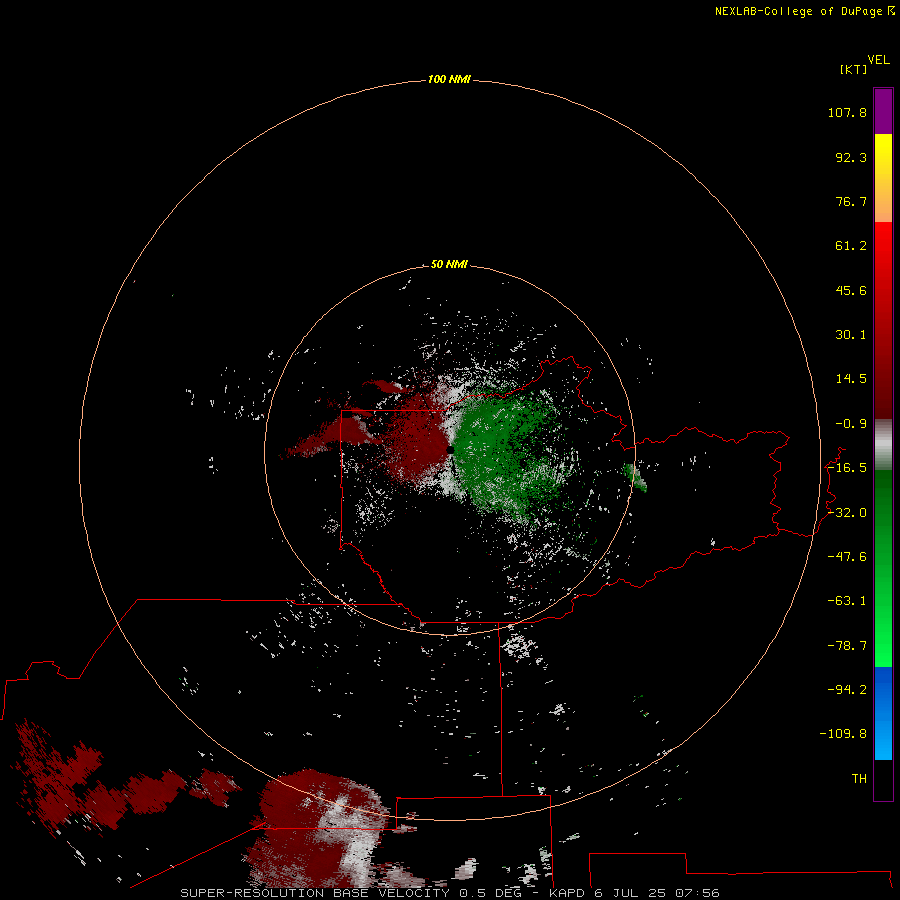Click the VEL legend title
The width and height of the screenshot is (900, 900).
point(878,60)
